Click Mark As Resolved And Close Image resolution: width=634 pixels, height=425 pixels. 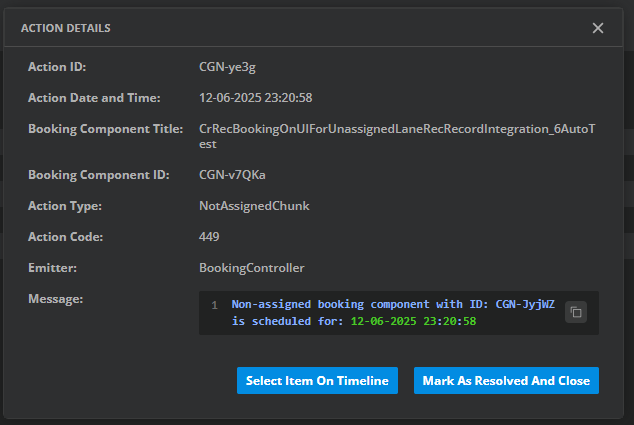(506, 381)
